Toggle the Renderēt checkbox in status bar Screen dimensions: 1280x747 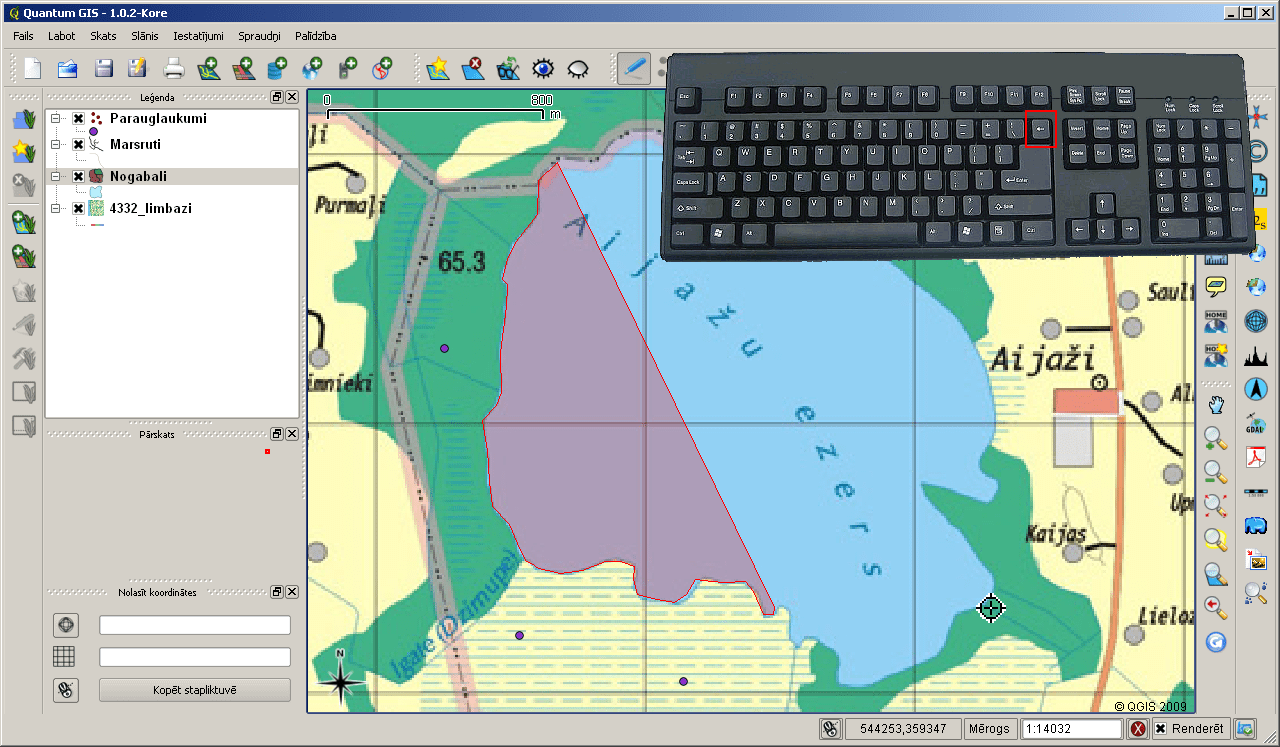tap(1160, 729)
